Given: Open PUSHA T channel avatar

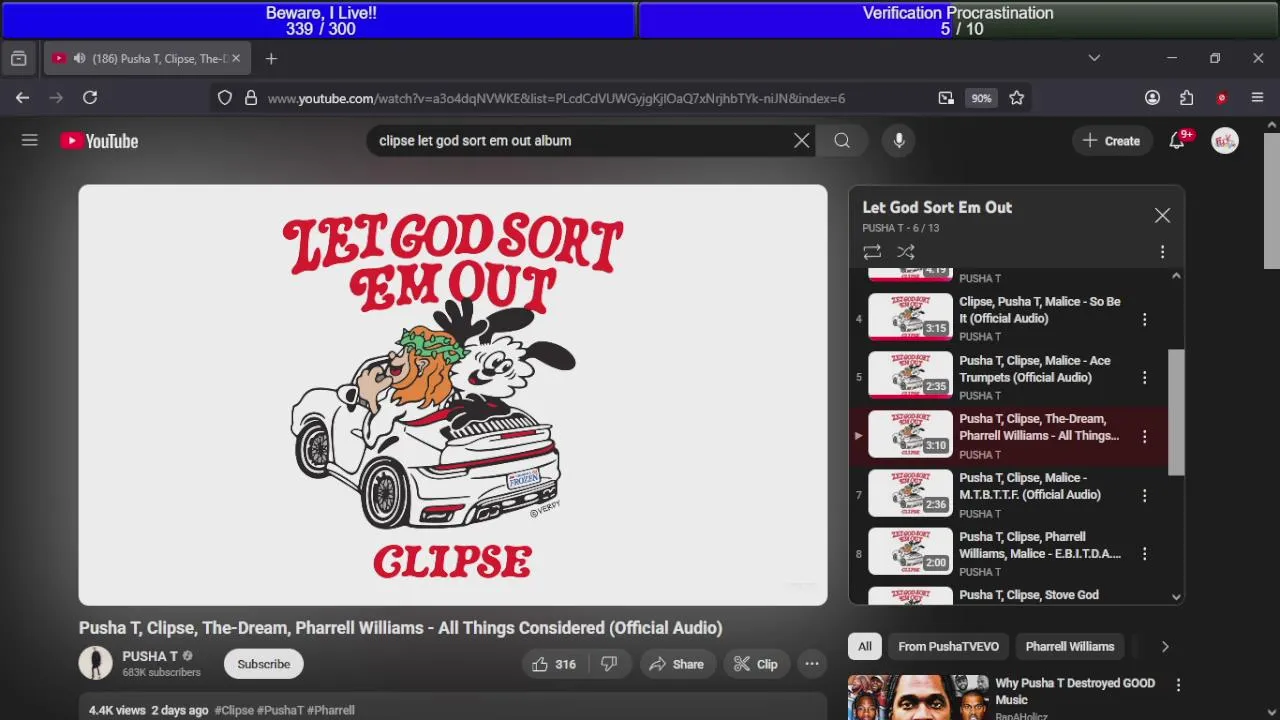Looking at the screenshot, I should point(96,664).
